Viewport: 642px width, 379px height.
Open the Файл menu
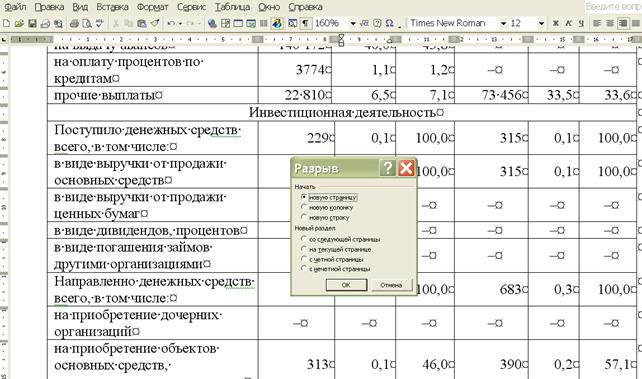[x=15, y=7]
